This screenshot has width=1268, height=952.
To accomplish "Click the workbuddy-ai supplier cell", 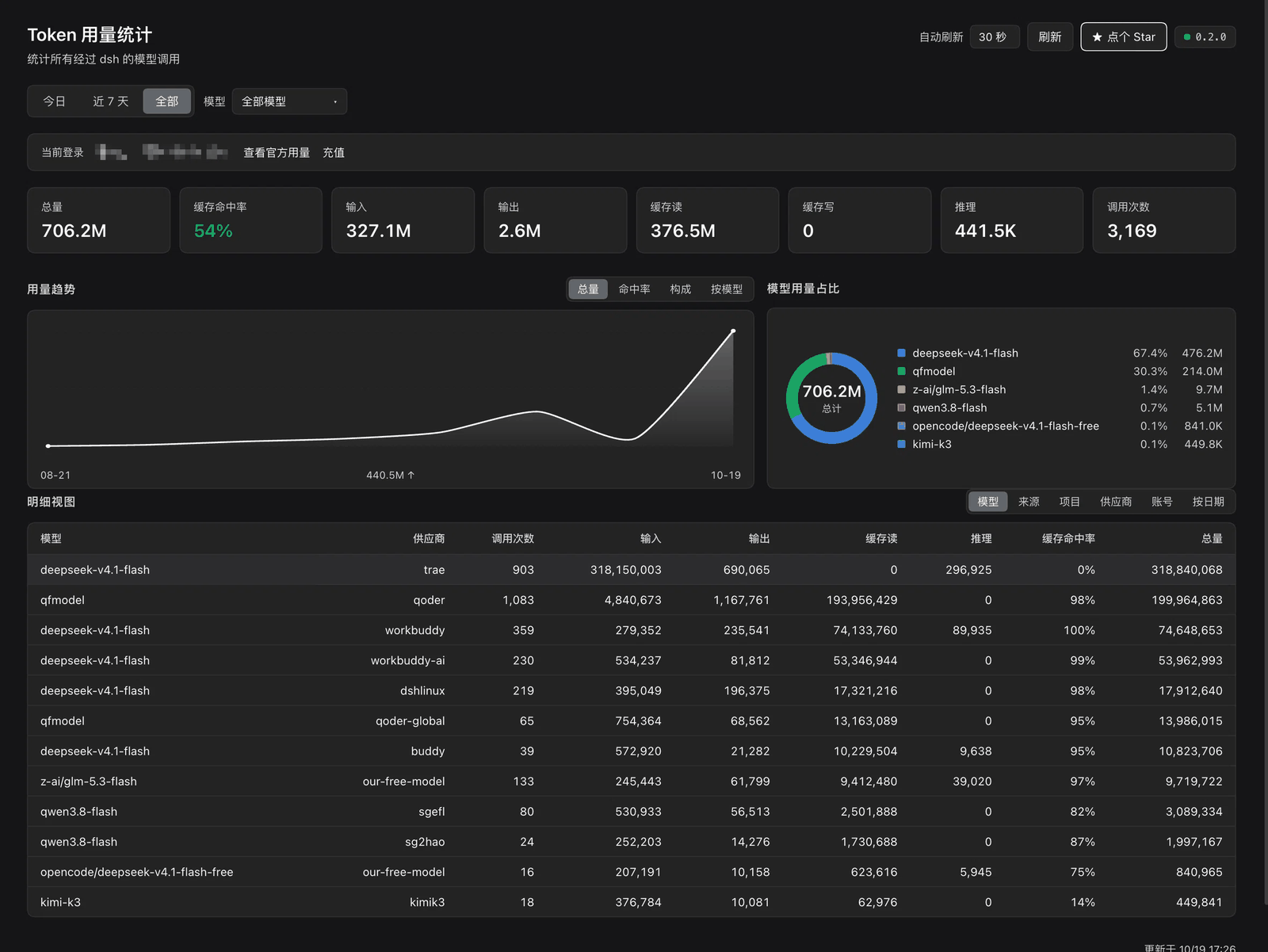I will [407, 661].
